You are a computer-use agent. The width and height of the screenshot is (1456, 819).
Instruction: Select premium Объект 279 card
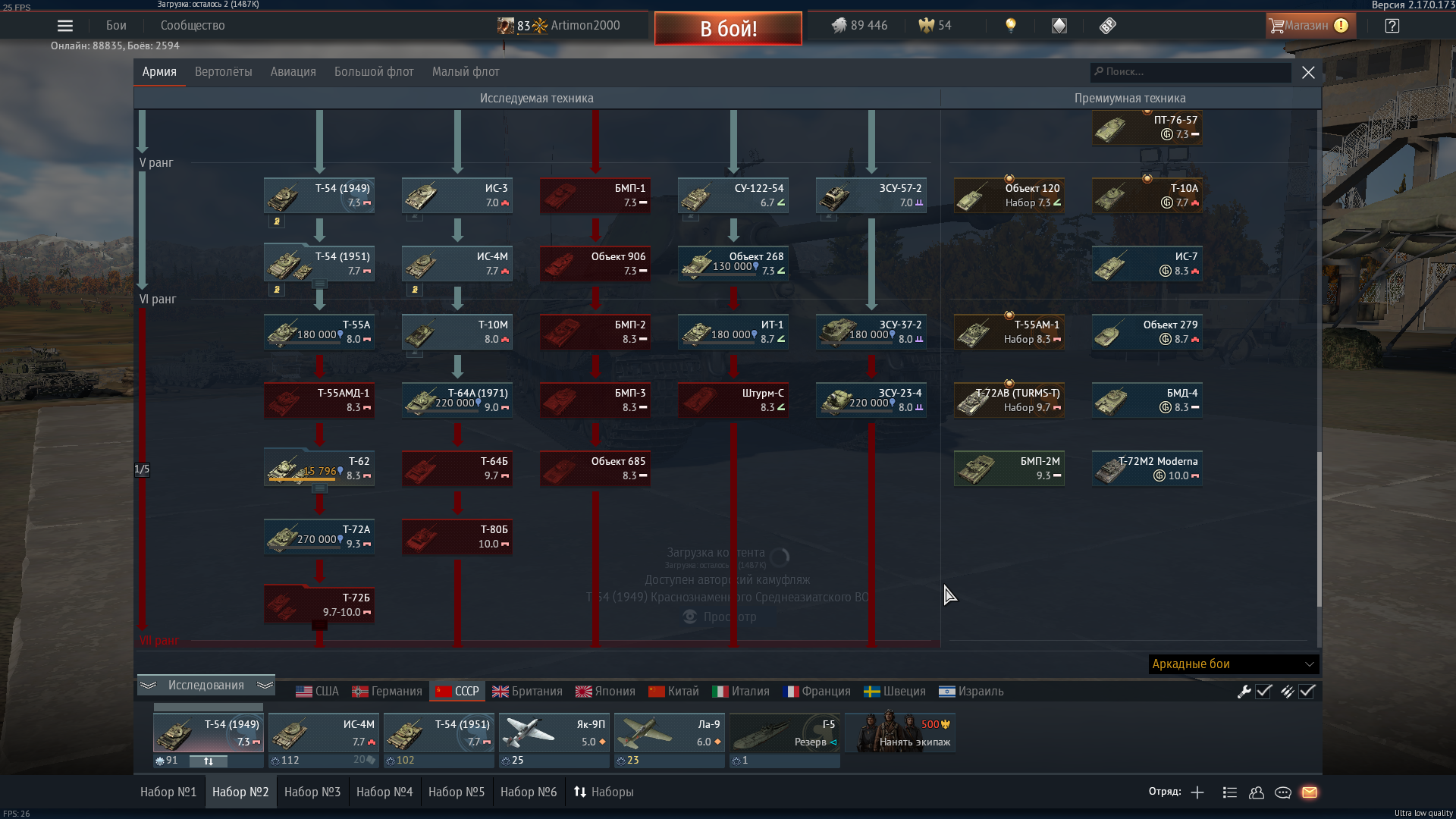[1147, 332]
